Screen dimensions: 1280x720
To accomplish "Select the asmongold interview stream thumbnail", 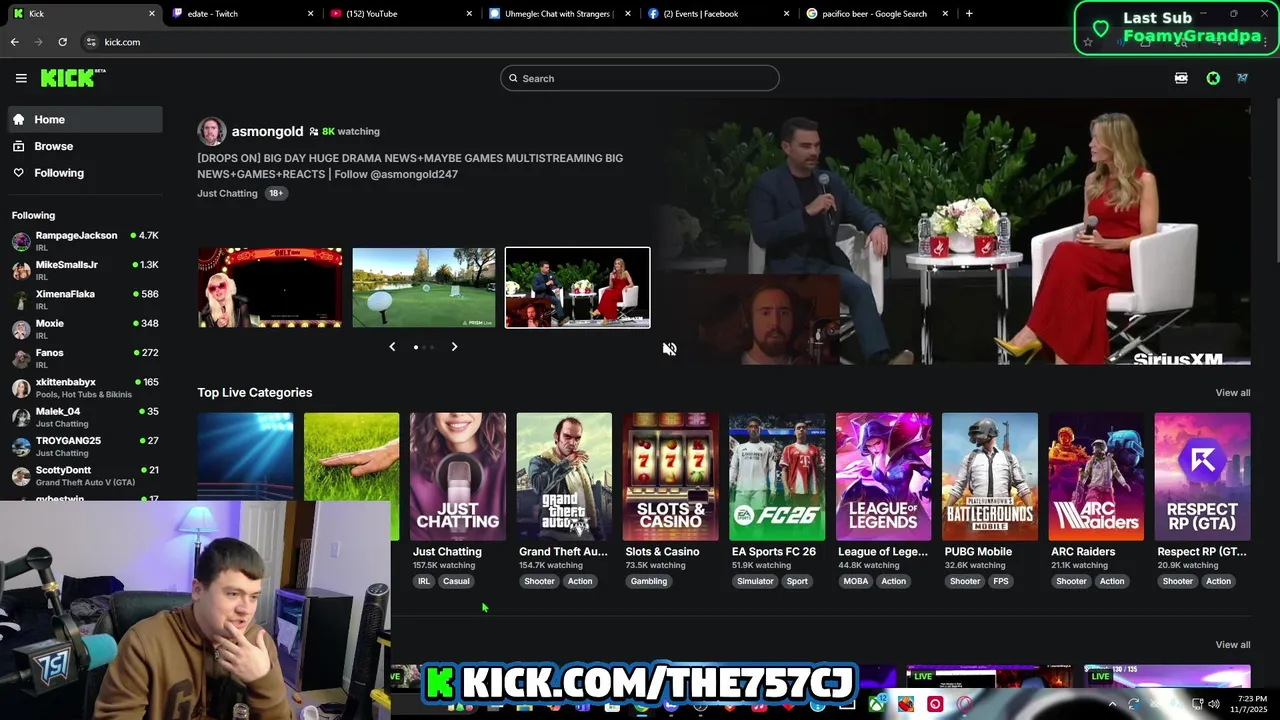I will pyautogui.click(x=577, y=288).
